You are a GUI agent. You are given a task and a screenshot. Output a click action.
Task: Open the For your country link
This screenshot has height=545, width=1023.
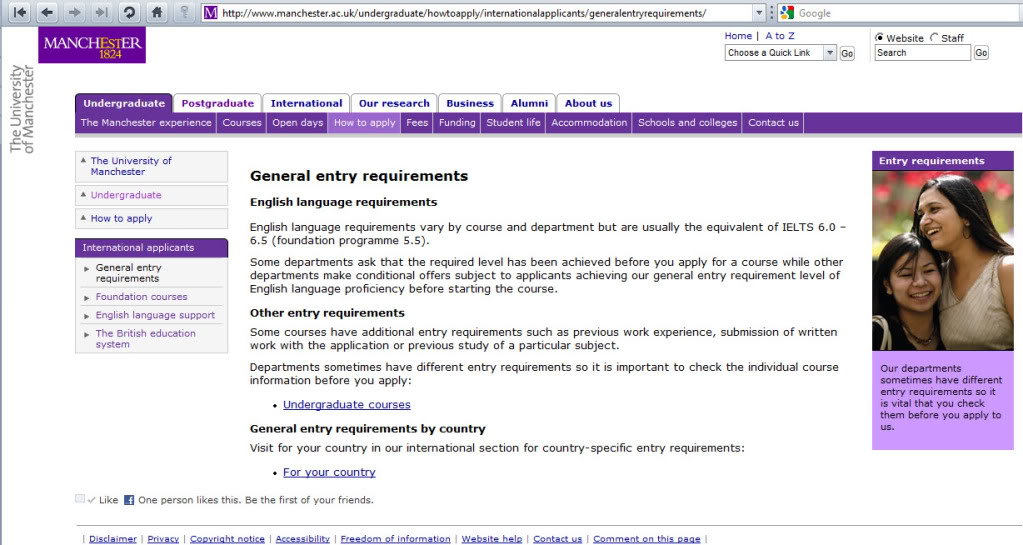click(x=329, y=472)
